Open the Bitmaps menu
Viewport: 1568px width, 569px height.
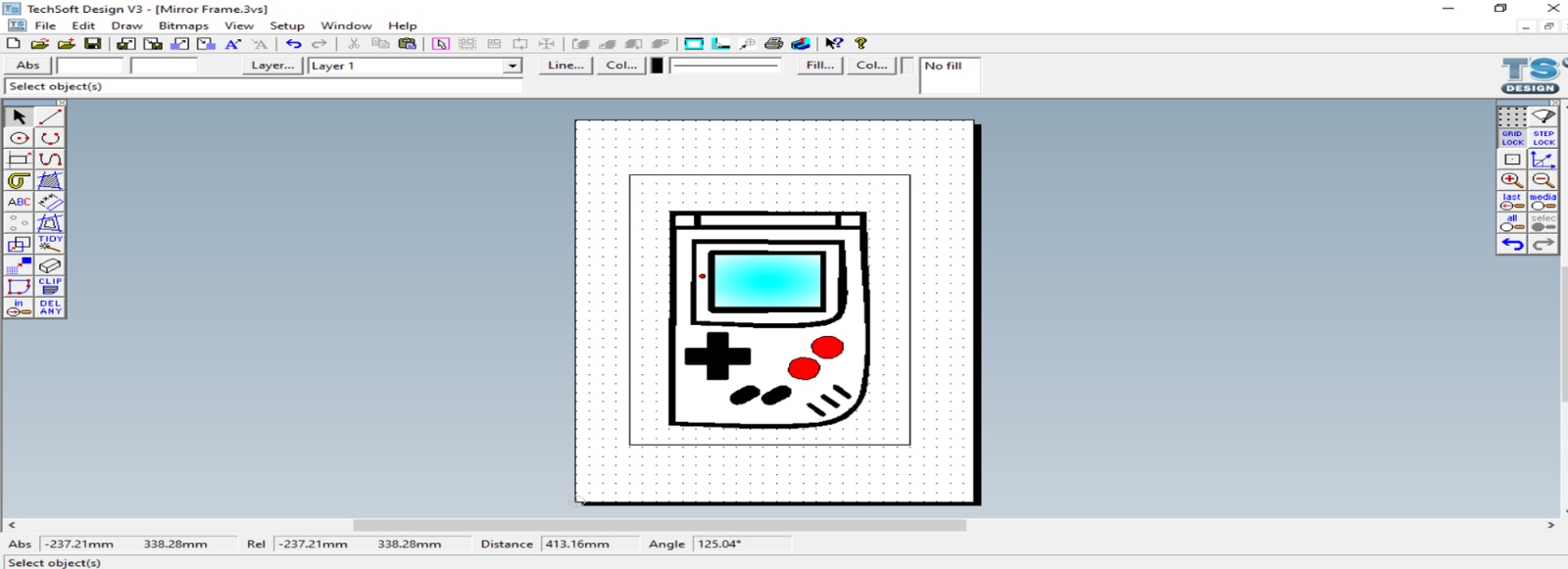coord(183,25)
